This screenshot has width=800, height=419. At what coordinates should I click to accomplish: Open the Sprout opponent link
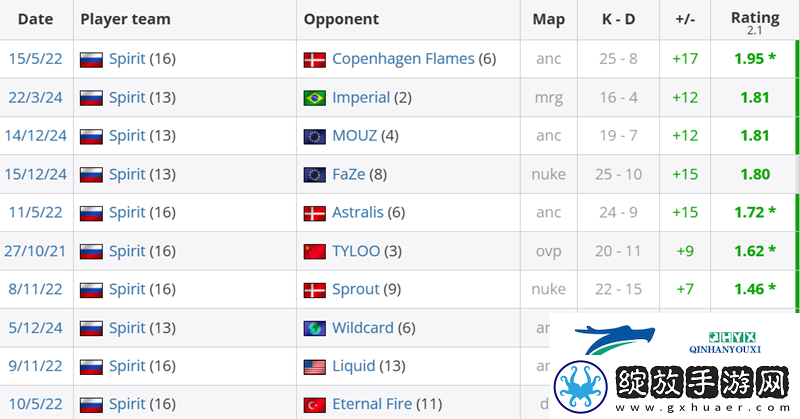coord(356,289)
